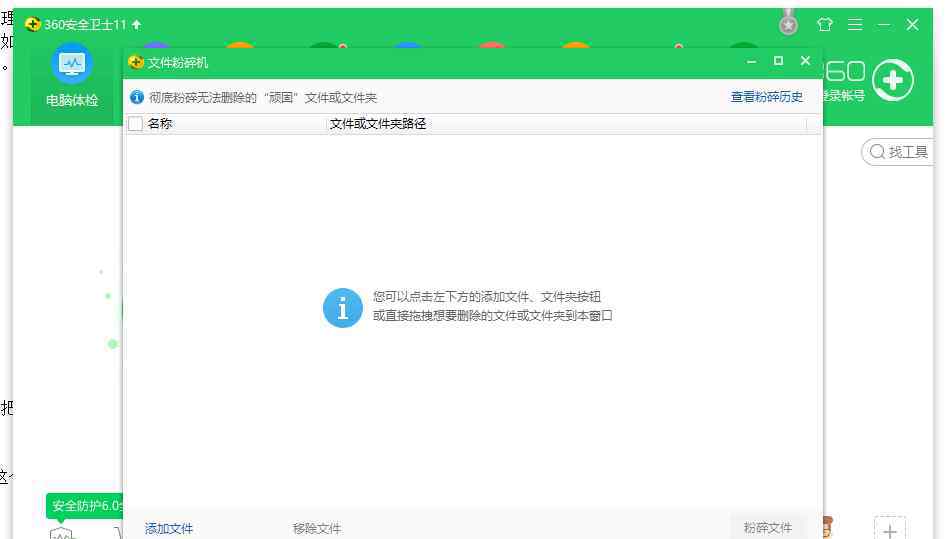The image size is (946, 539).
Task: Click 移除文件 button
Action: click(317, 528)
